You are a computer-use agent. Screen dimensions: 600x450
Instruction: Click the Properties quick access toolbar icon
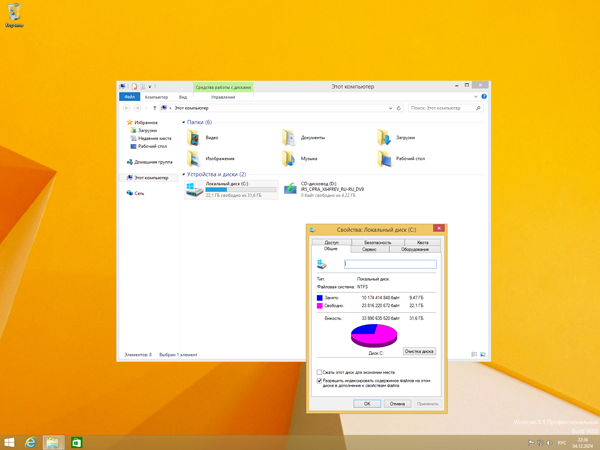pyautogui.click(x=134, y=87)
